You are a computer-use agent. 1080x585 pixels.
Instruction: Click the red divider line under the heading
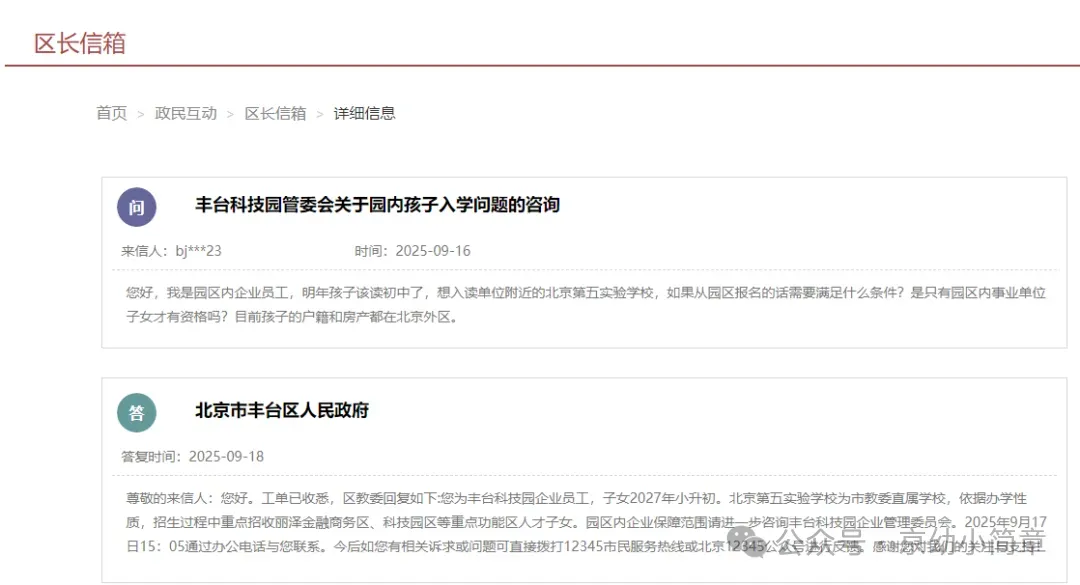[x=540, y=66]
